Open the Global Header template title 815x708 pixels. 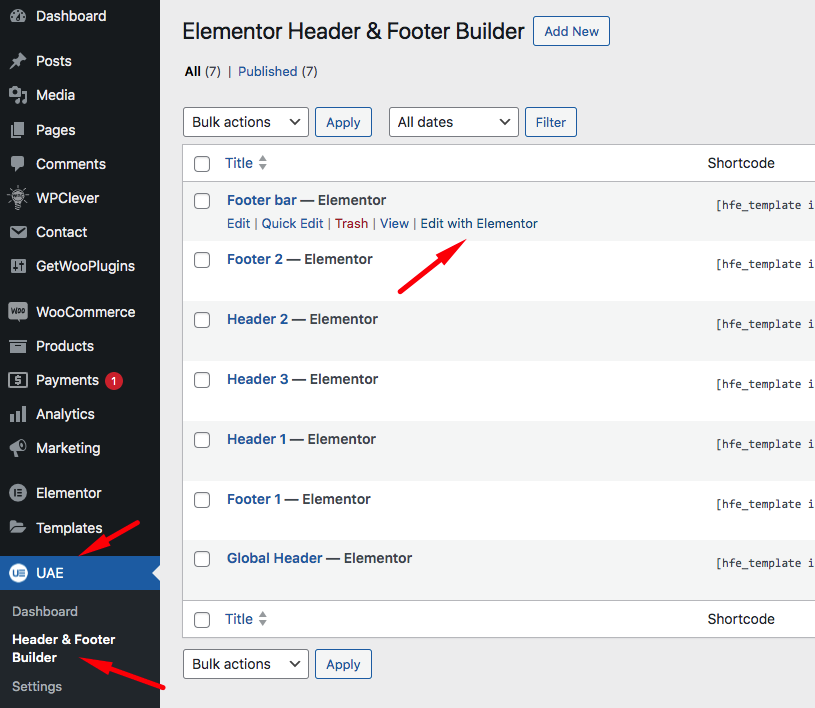click(274, 558)
